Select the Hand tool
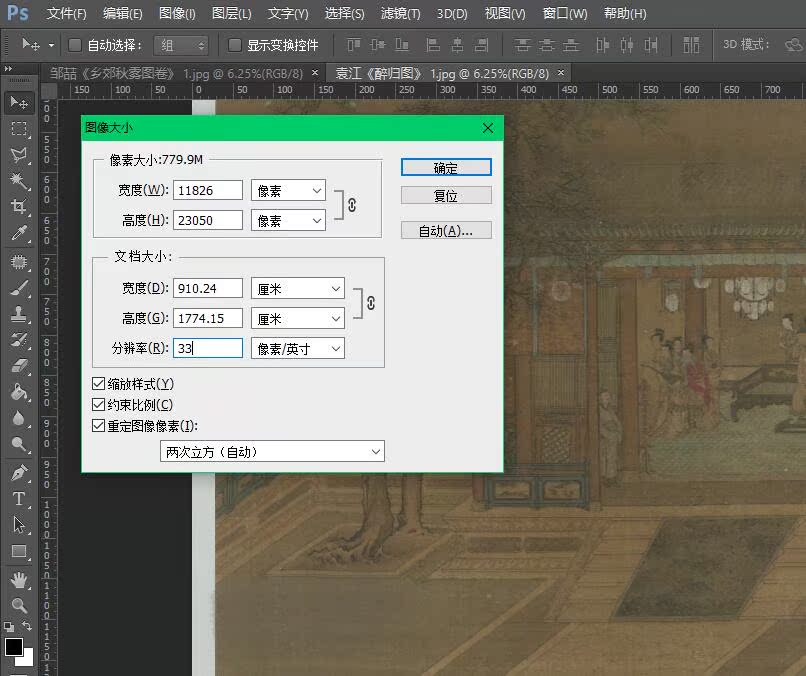 pos(19,580)
